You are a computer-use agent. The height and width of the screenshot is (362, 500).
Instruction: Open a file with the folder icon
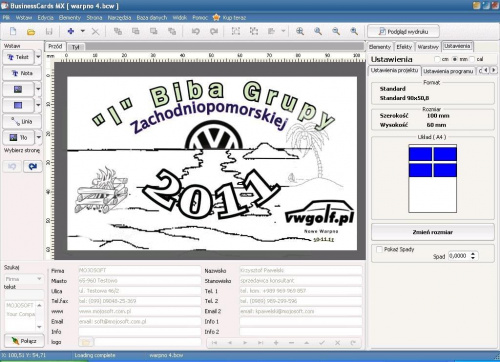coord(31,32)
